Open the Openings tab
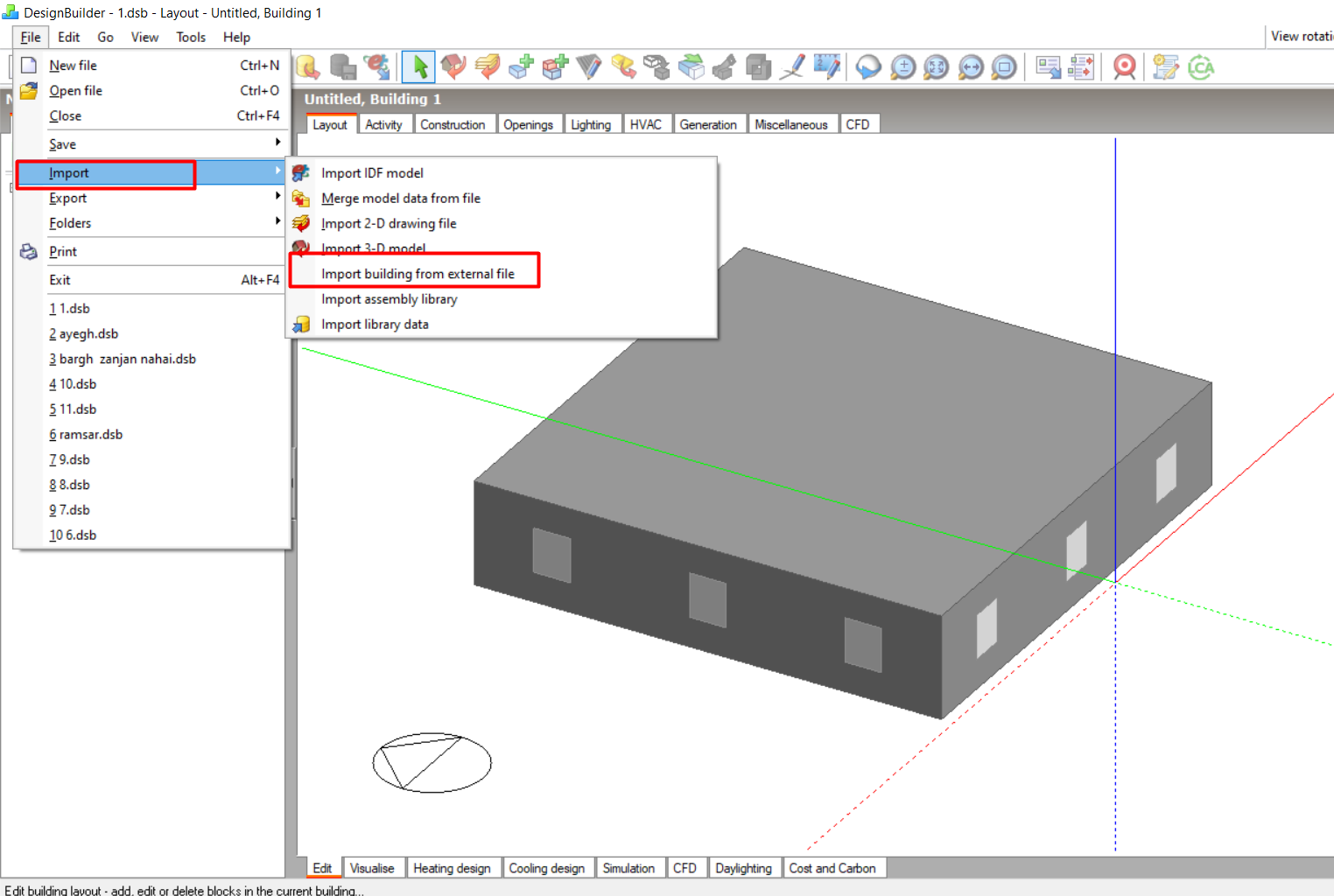The image size is (1334, 896). click(528, 124)
